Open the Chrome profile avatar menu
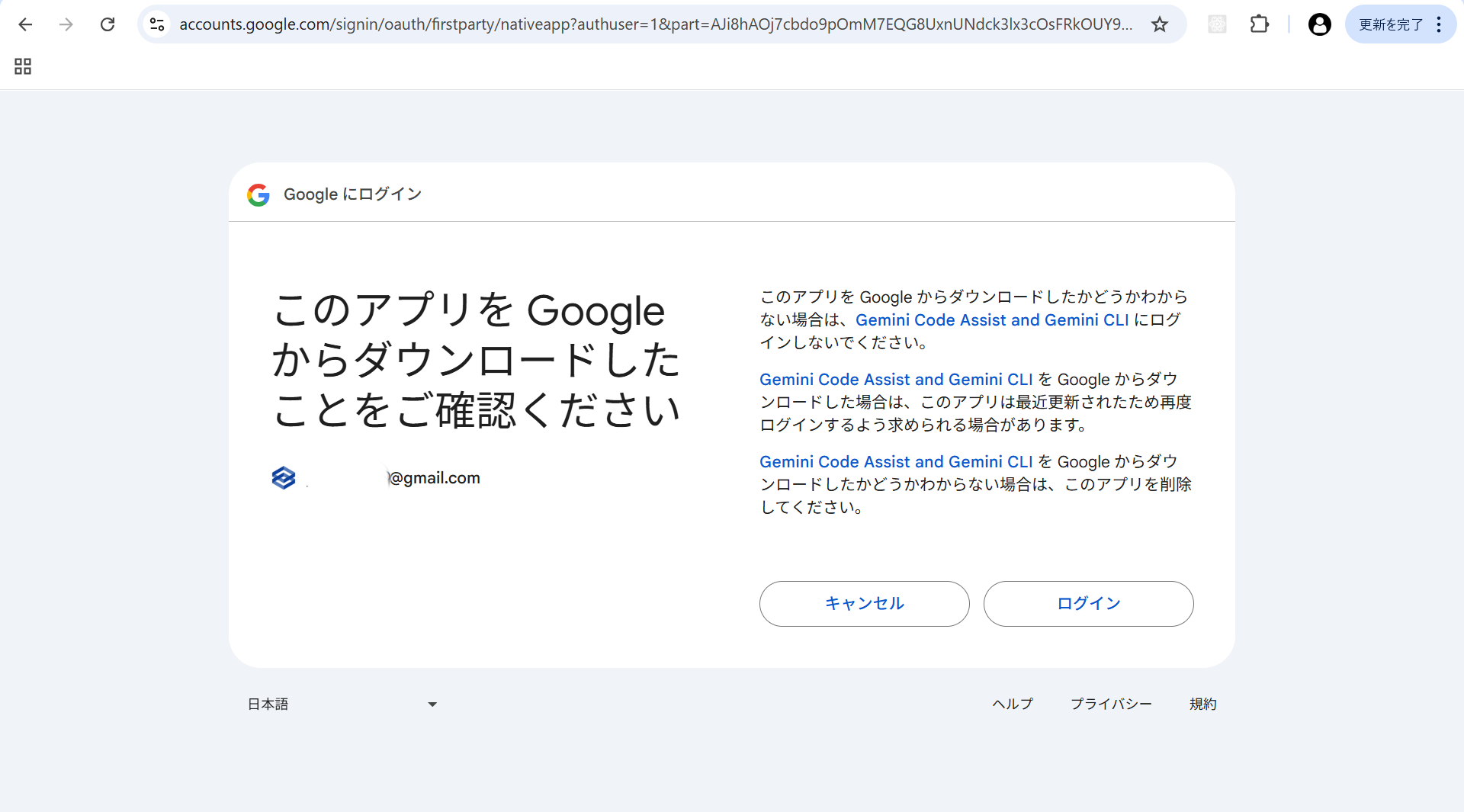This screenshot has height=812, width=1464. [1320, 24]
